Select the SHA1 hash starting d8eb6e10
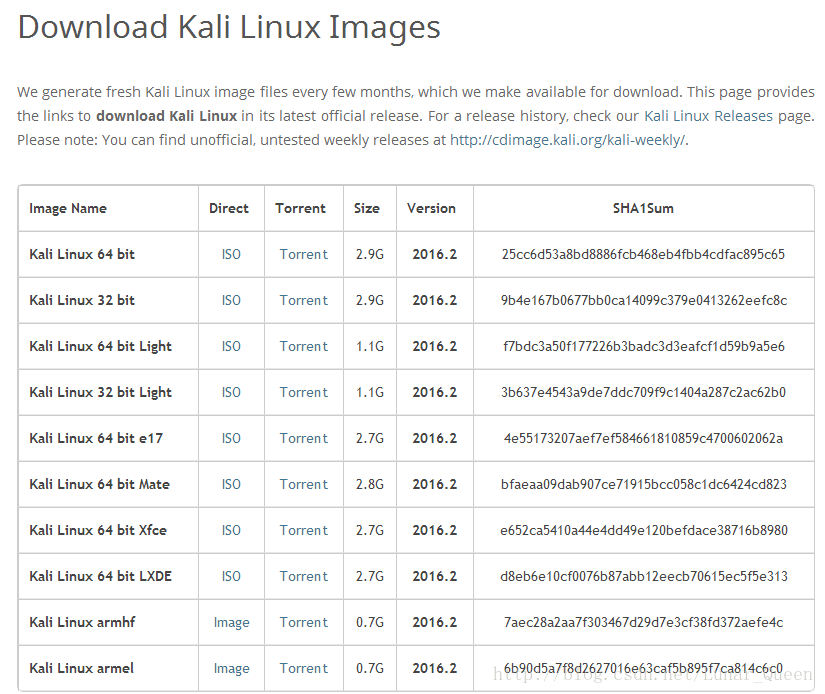This screenshot has width=825, height=694. [x=644, y=576]
